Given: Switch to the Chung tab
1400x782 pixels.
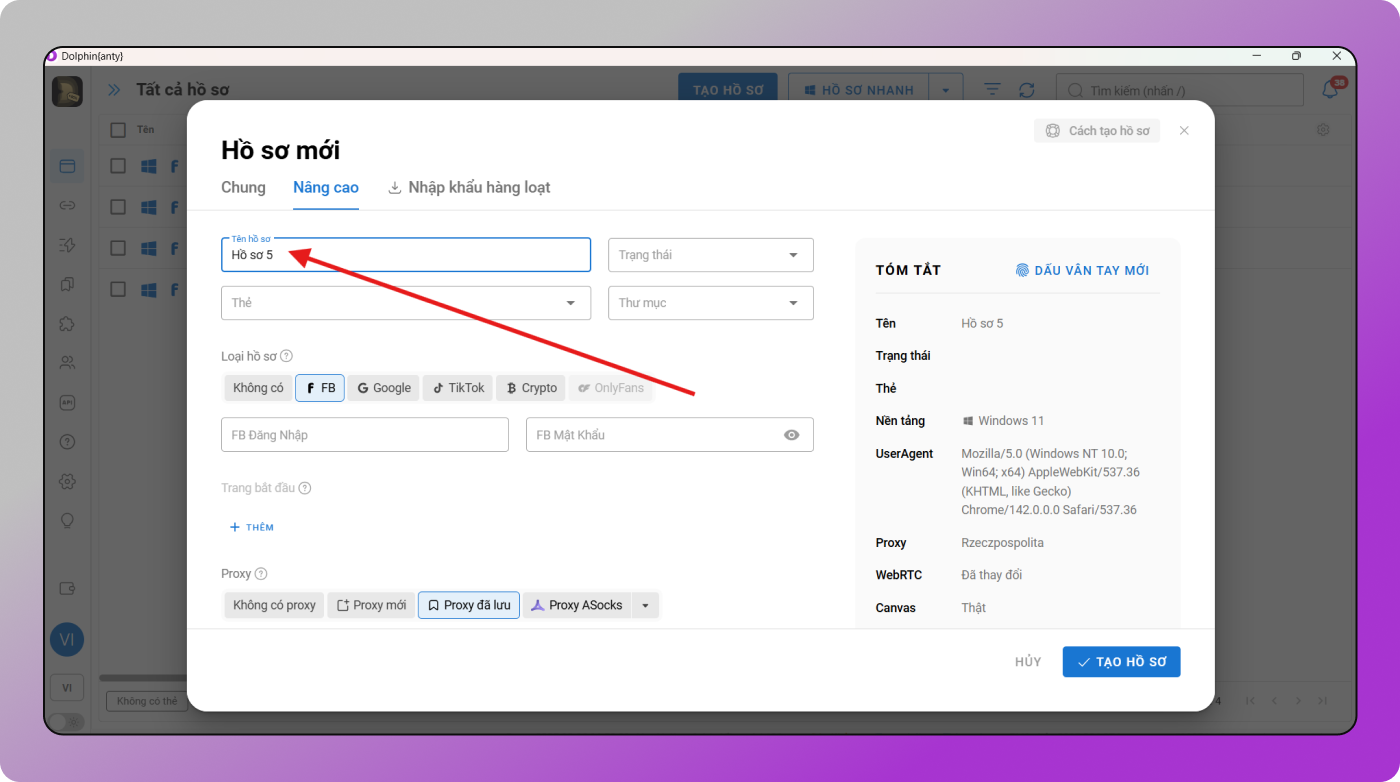Looking at the screenshot, I should [x=243, y=187].
